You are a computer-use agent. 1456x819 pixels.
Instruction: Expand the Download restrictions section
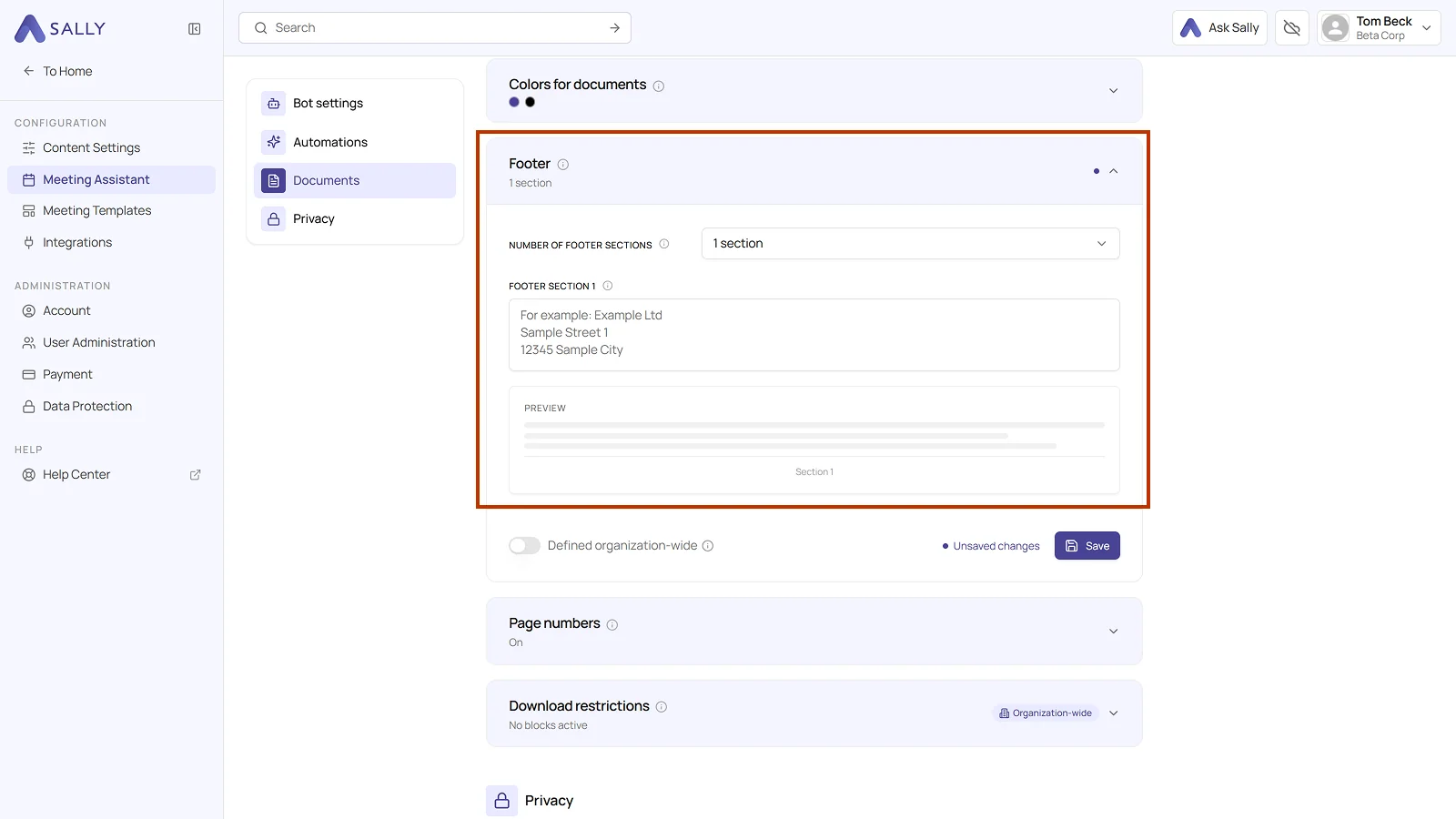click(x=1113, y=713)
